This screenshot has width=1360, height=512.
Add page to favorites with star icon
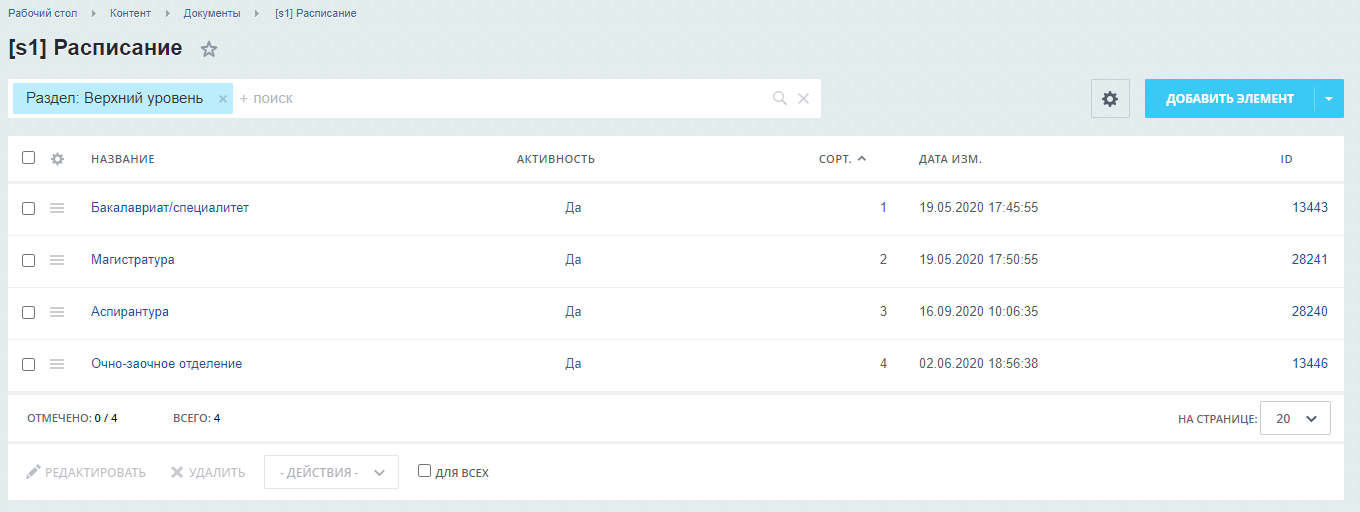pyautogui.click(x=209, y=49)
